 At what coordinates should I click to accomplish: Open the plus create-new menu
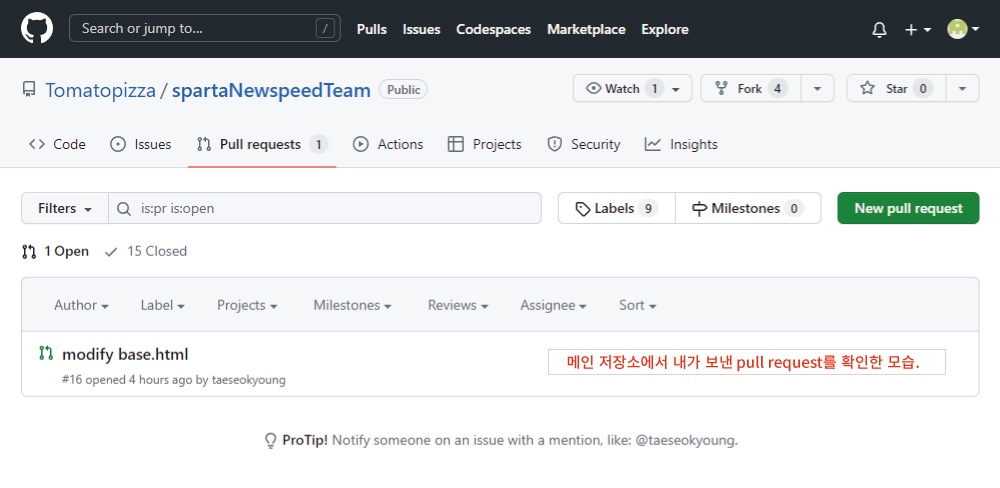click(918, 29)
